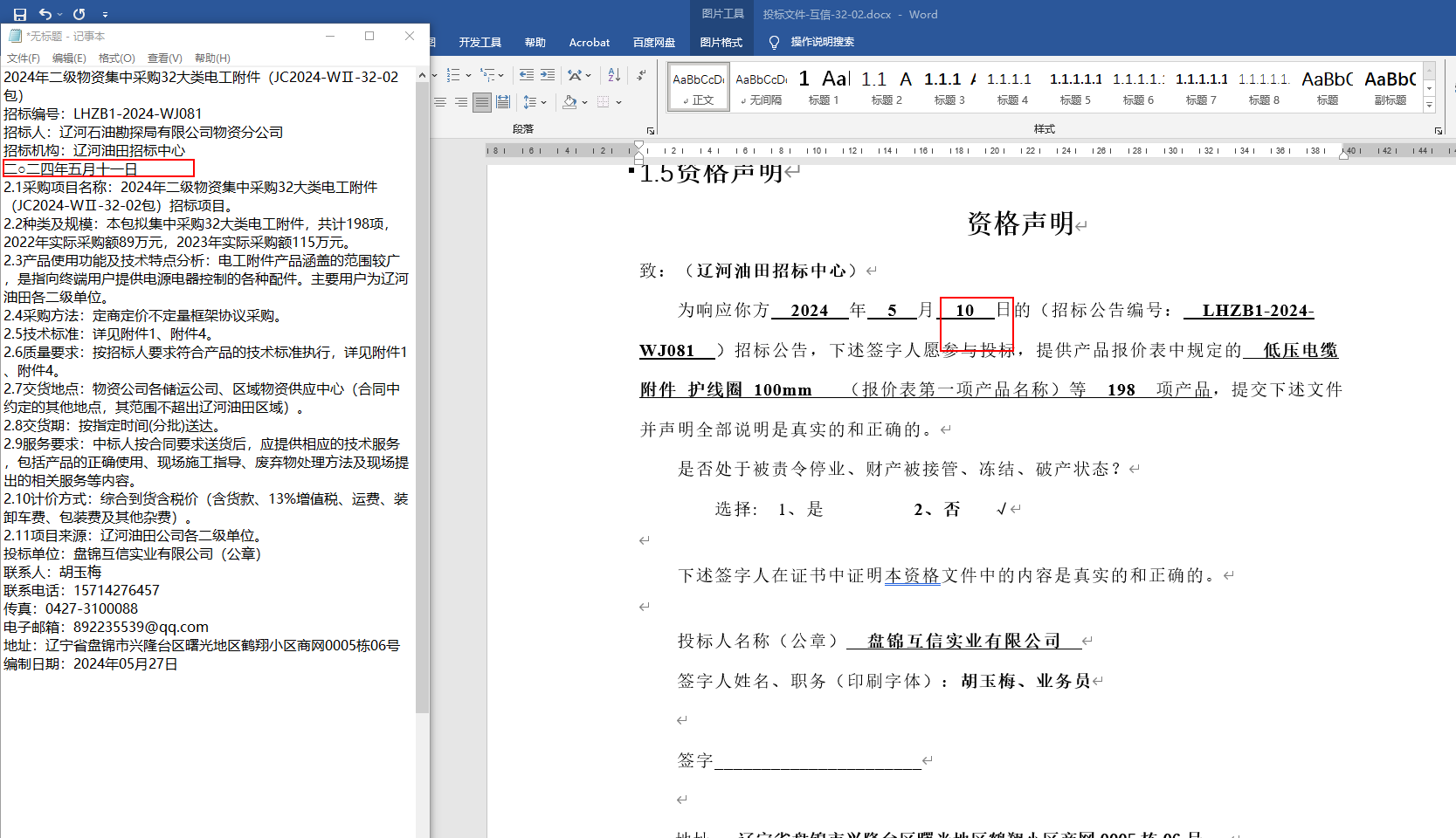The height and width of the screenshot is (838, 1456).
Task: Open Notepad 帮助(H) menu
Action: [x=212, y=58]
